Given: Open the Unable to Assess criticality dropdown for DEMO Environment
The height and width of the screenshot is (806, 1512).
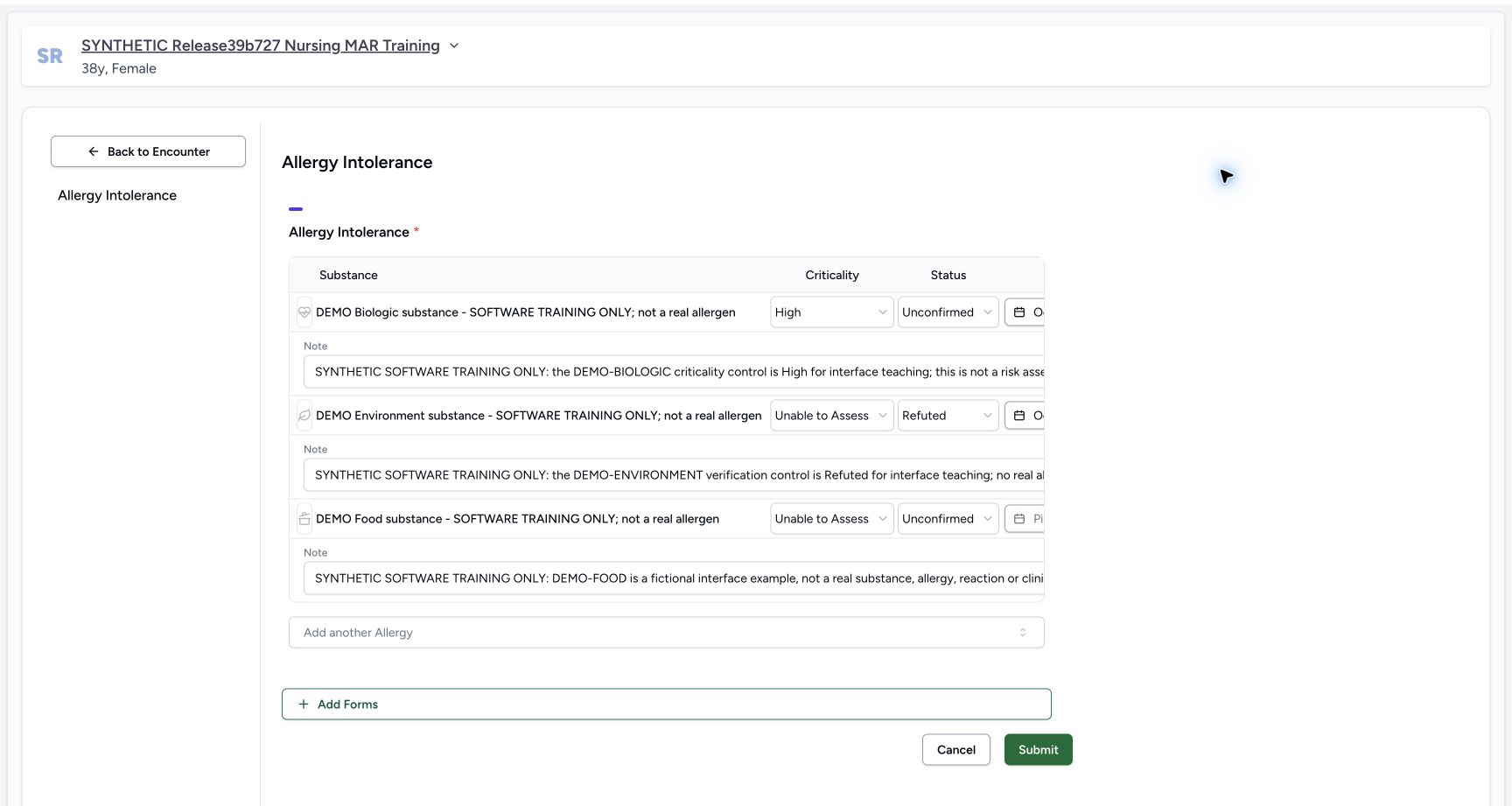Looking at the screenshot, I should click(x=831, y=416).
